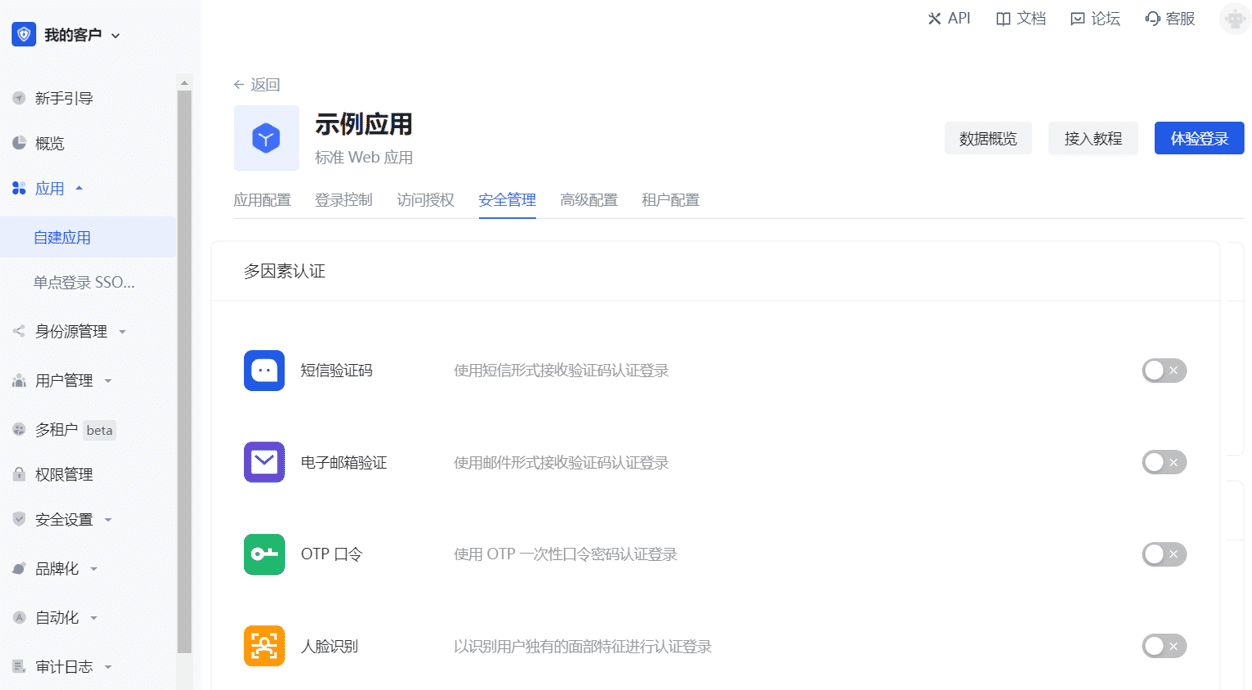Click the shield logo next to 我的客户
Screen dimensions: 1252x690
click(x=24, y=35)
